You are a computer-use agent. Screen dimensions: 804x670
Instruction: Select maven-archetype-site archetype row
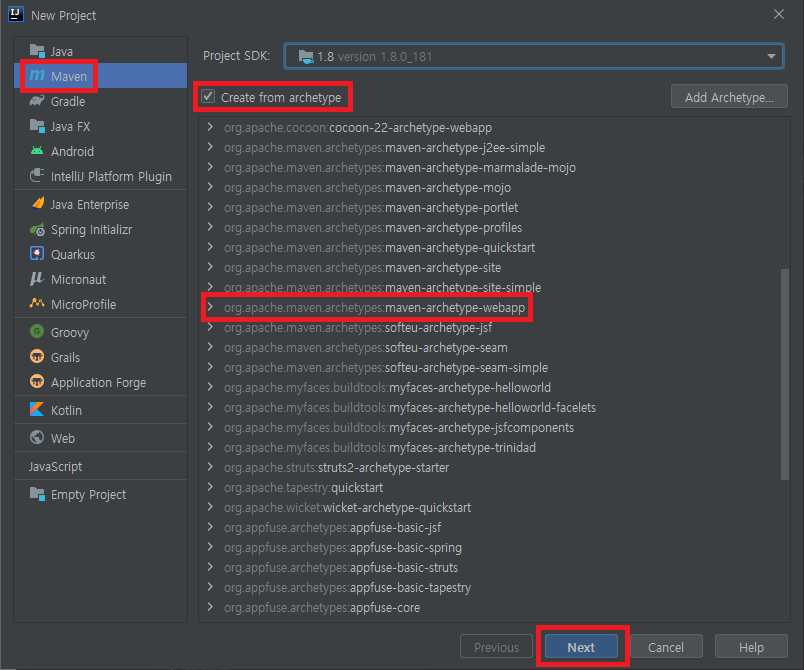click(494, 267)
